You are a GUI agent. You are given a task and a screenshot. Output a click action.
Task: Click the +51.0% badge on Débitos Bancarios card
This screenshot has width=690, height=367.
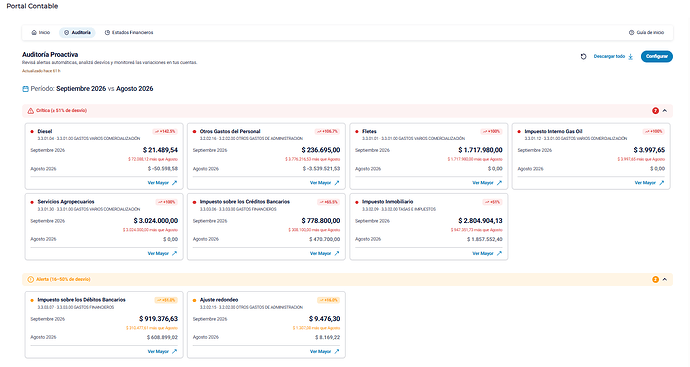166,301
